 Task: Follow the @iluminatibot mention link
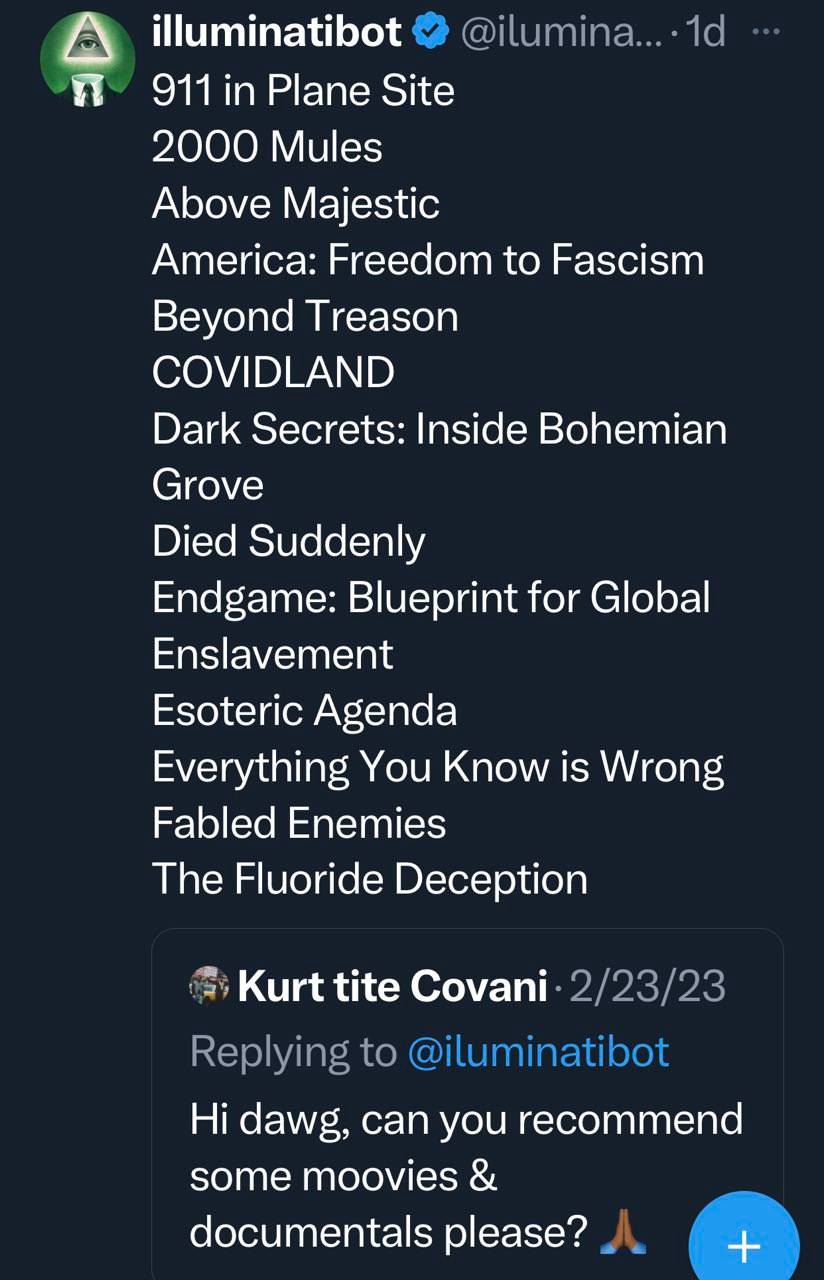coord(538,1052)
